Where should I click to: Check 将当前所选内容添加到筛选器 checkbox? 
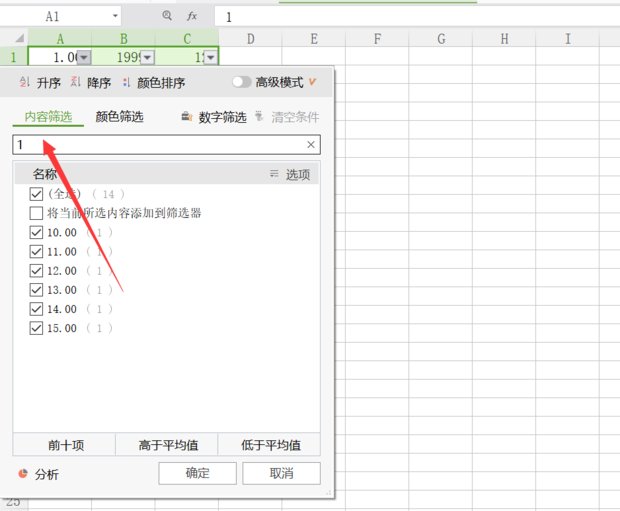point(36,213)
